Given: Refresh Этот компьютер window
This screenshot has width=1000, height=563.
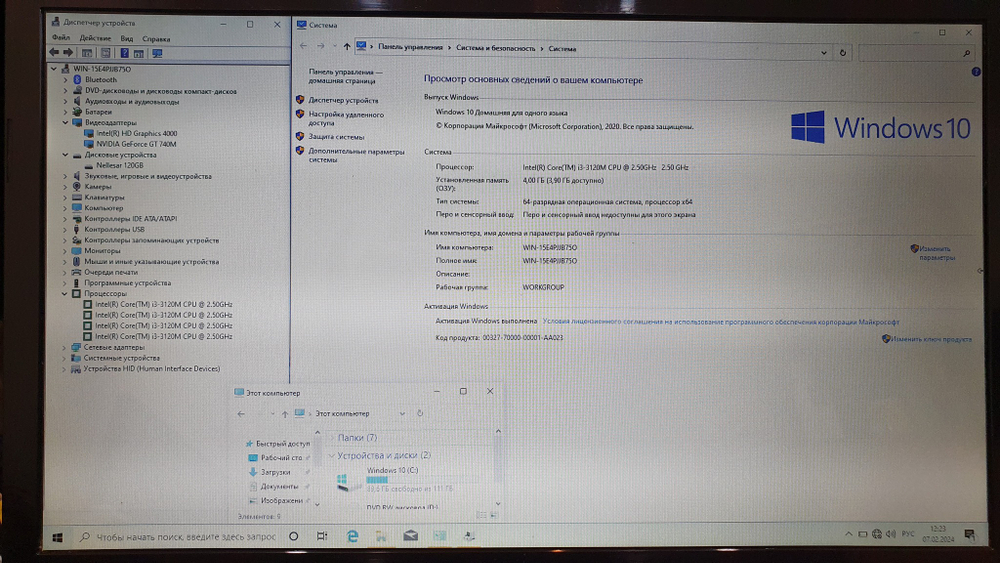Looking at the screenshot, I should click(420, 413).
